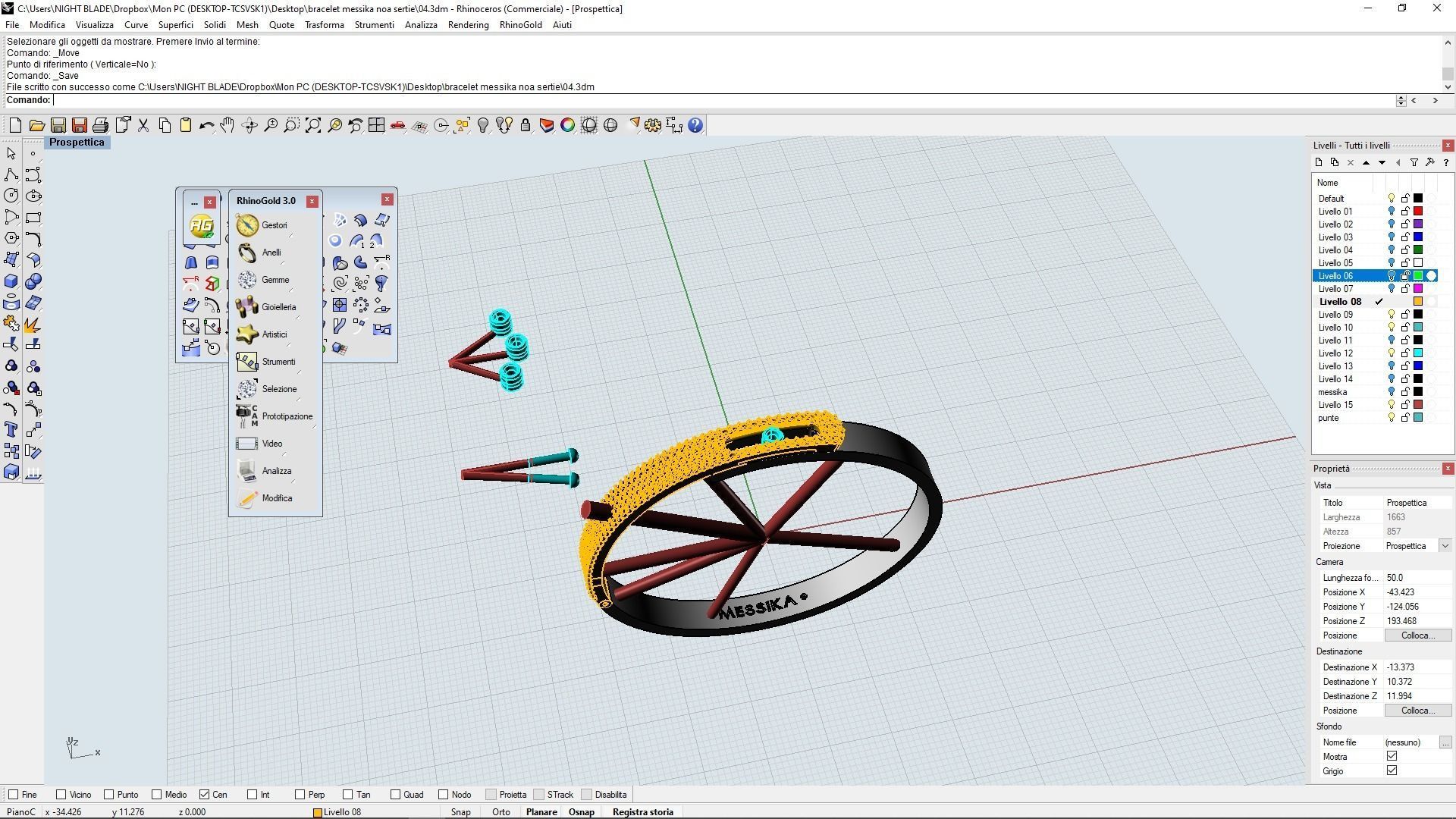Click the red color swatch of Livello 01

[1417, 212]
